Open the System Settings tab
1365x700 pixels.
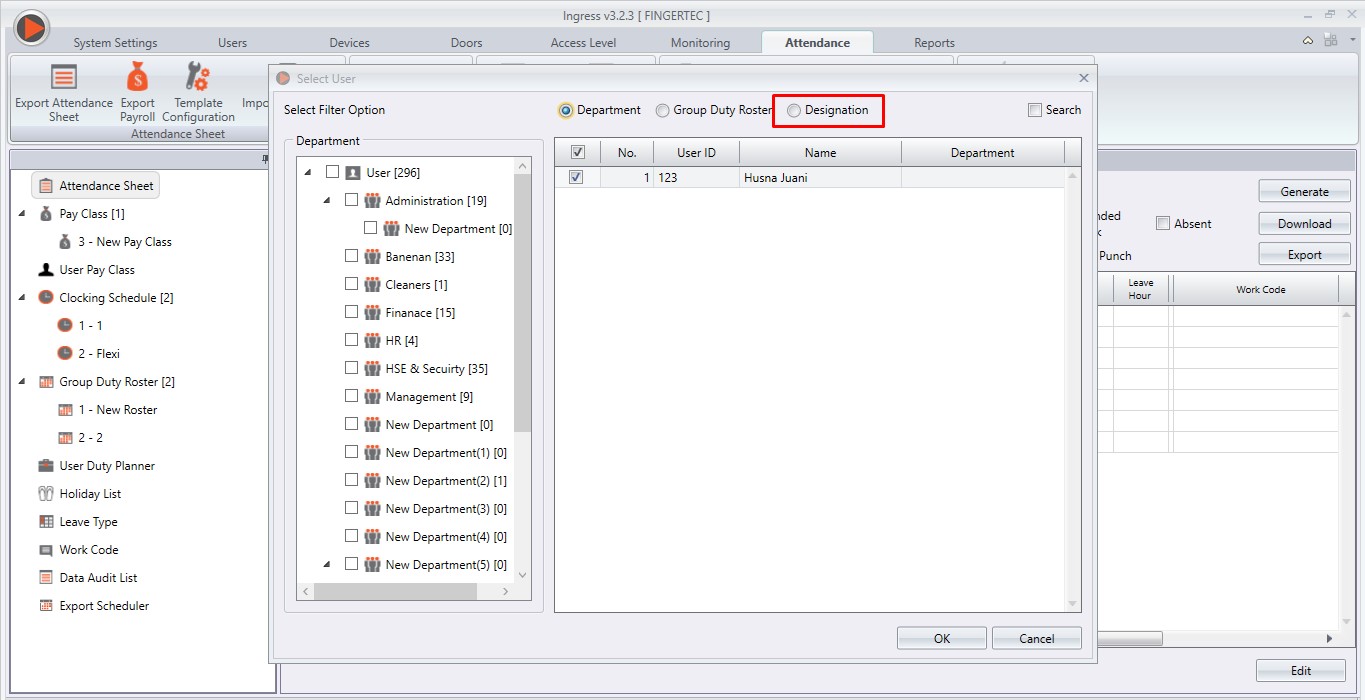tap(115, 43)
